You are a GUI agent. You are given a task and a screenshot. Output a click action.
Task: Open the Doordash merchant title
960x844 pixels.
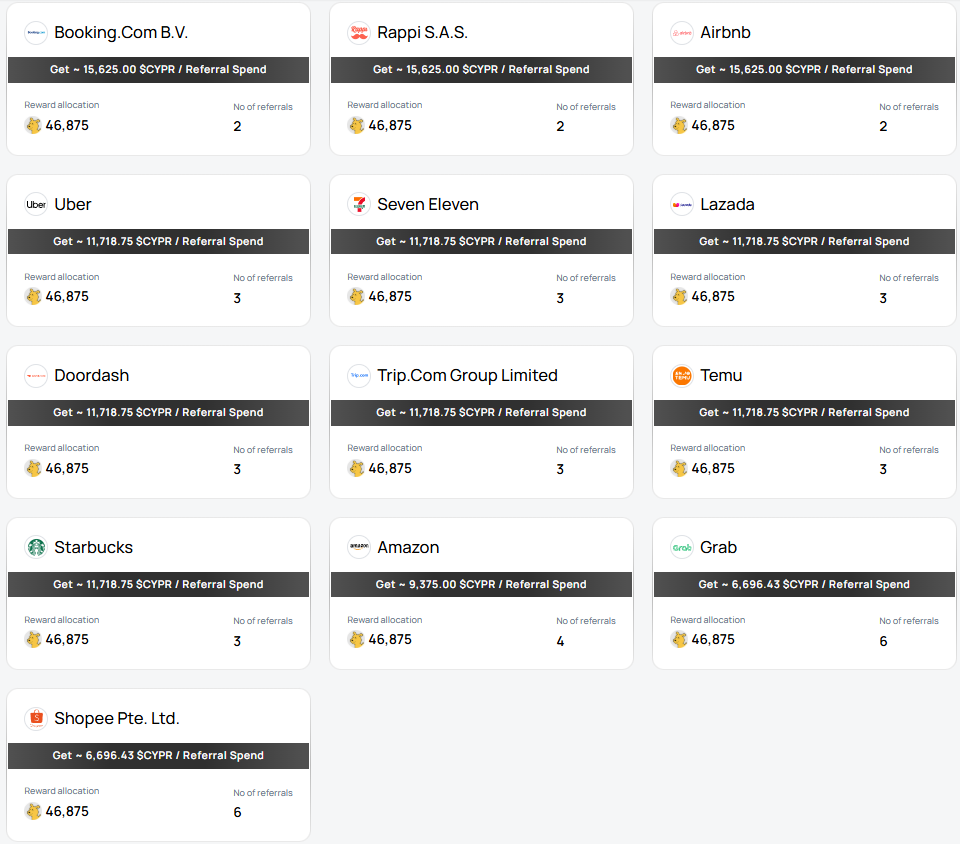coord(91,376)
